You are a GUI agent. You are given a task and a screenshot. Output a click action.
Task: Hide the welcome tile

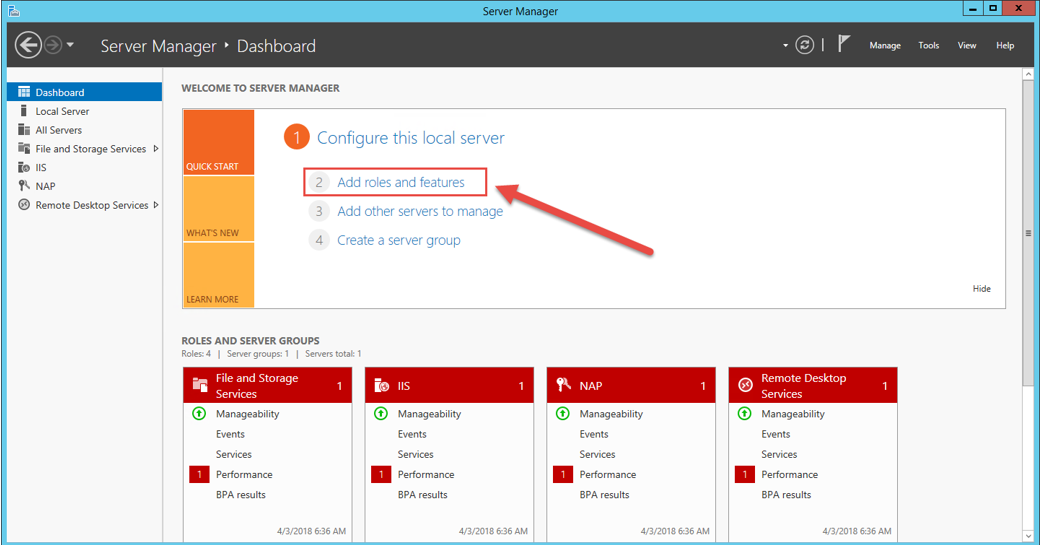(981, 289)
